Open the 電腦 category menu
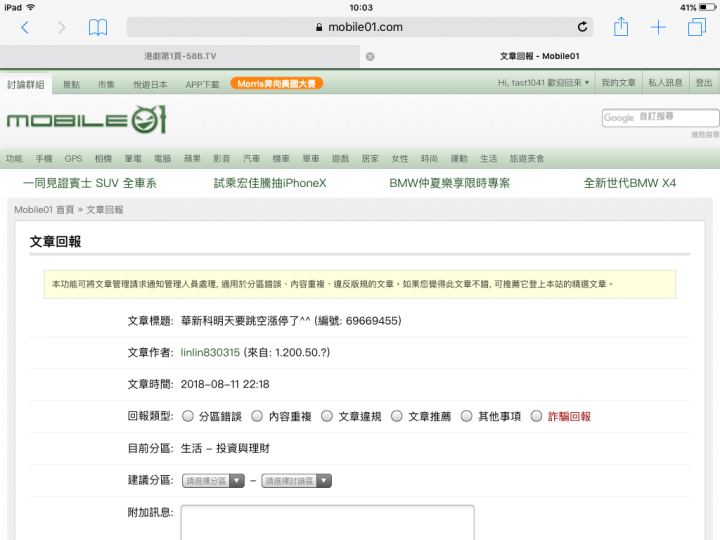Viewport: 720px width, 540px height. pyautogui.click(x=163, y=158)
